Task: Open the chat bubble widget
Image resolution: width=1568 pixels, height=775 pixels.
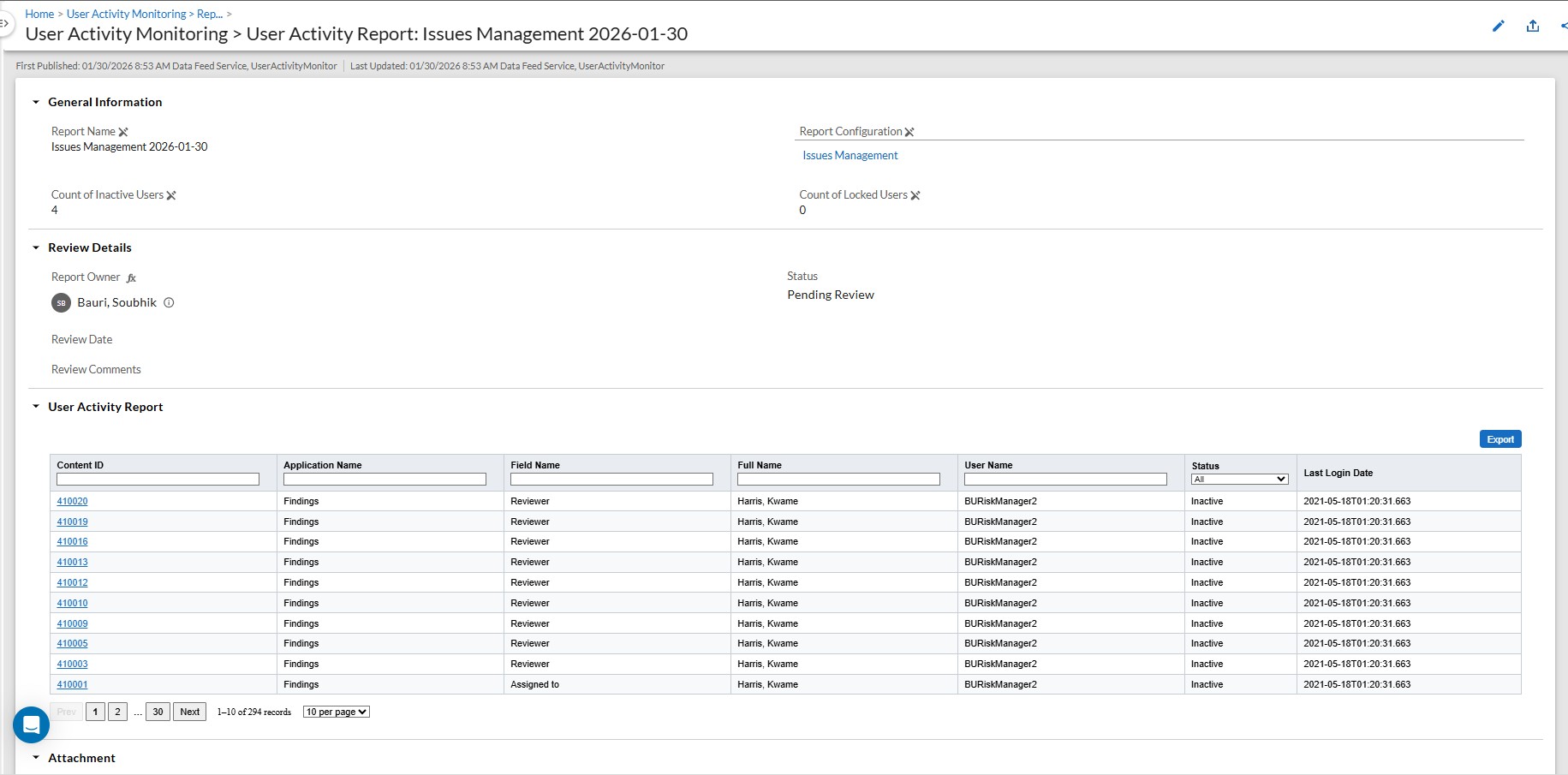Action: [32, 725]
